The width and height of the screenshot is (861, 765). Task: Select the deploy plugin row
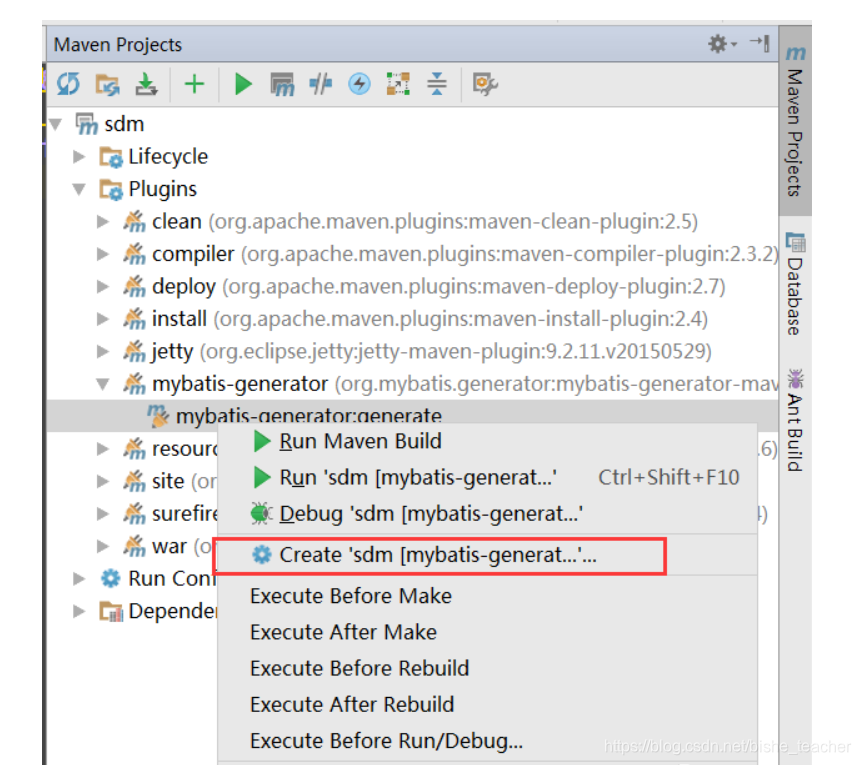[412, 286]
